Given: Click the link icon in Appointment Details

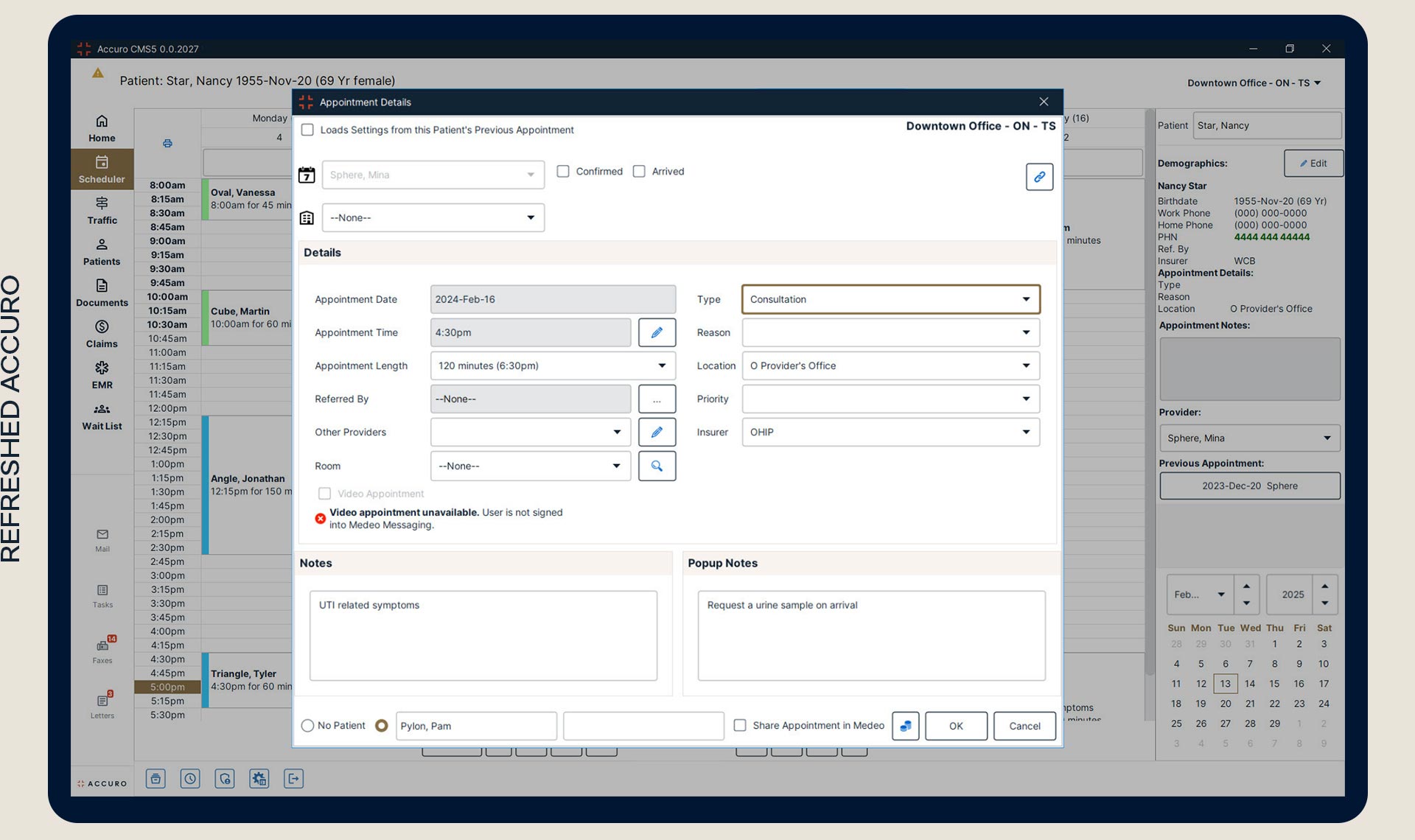Looking at the screenshot, I should point(1039,177).
